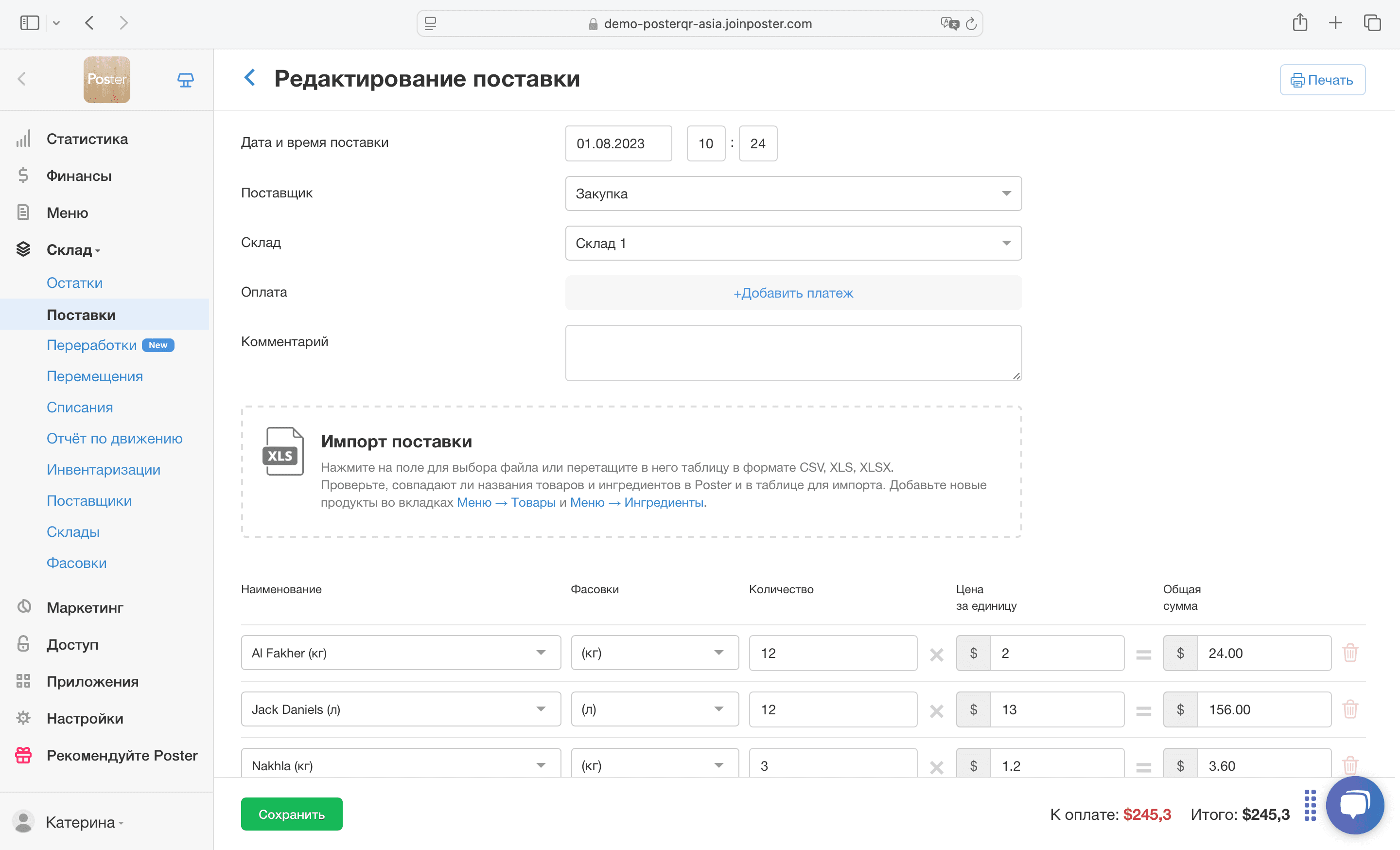1400x850 pixels.
Task: Open the Поставщик dropdown
Action: pos(793,193)
